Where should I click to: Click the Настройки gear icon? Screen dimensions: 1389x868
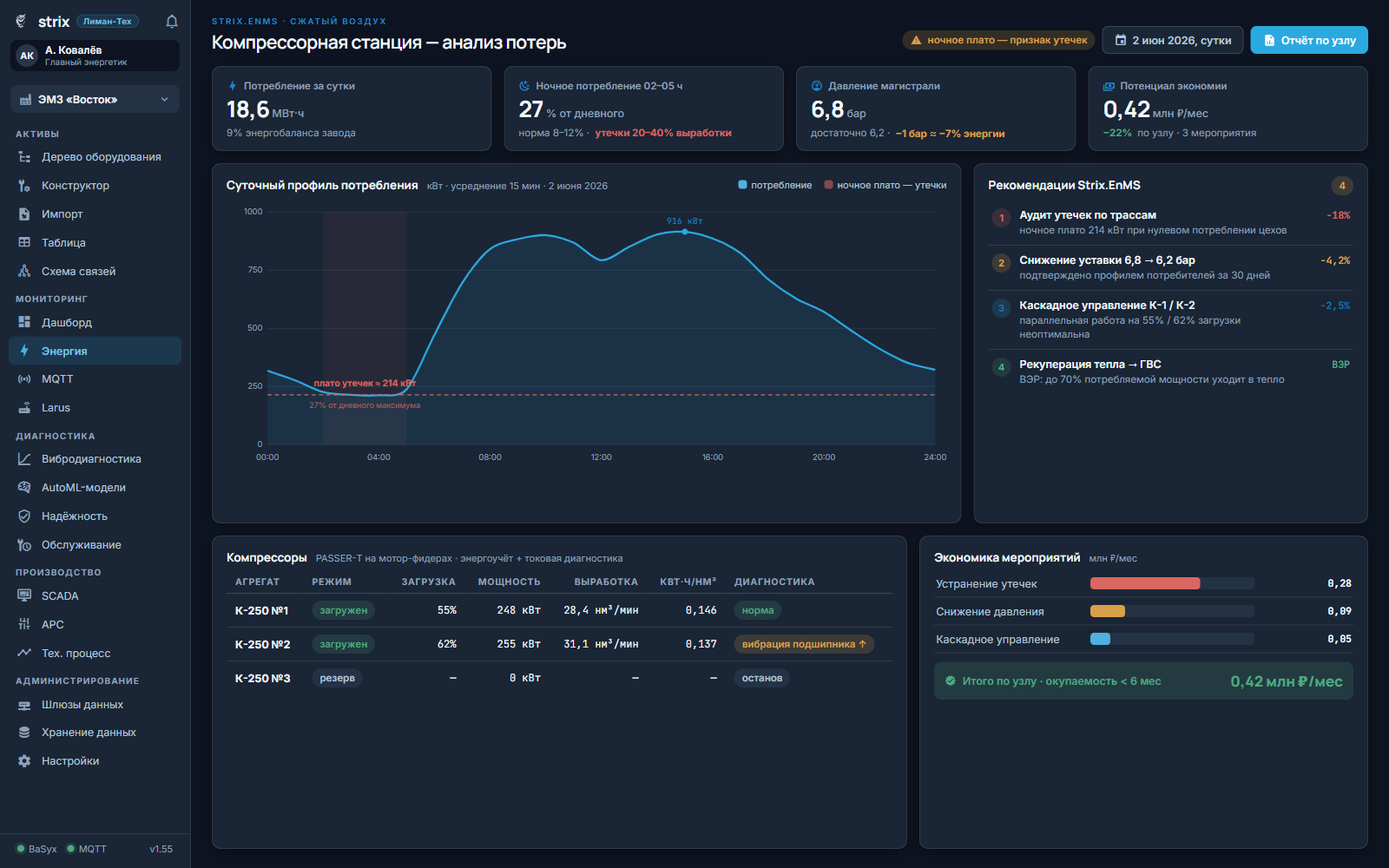click(24, 761)
